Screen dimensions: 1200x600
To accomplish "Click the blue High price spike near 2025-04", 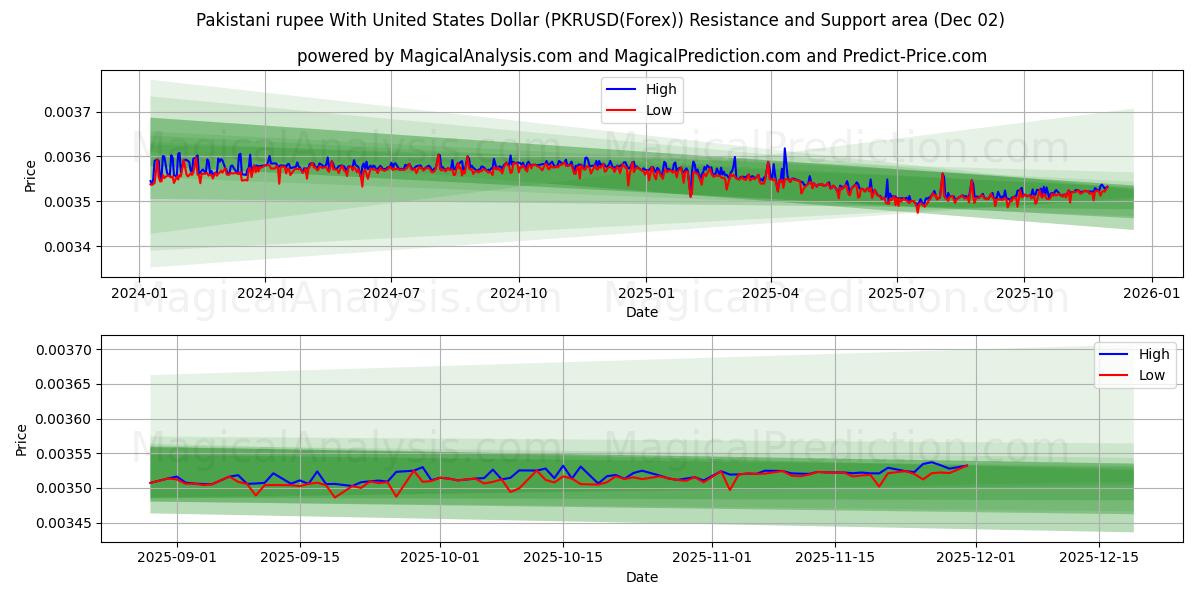I will (x=784, y=150).
